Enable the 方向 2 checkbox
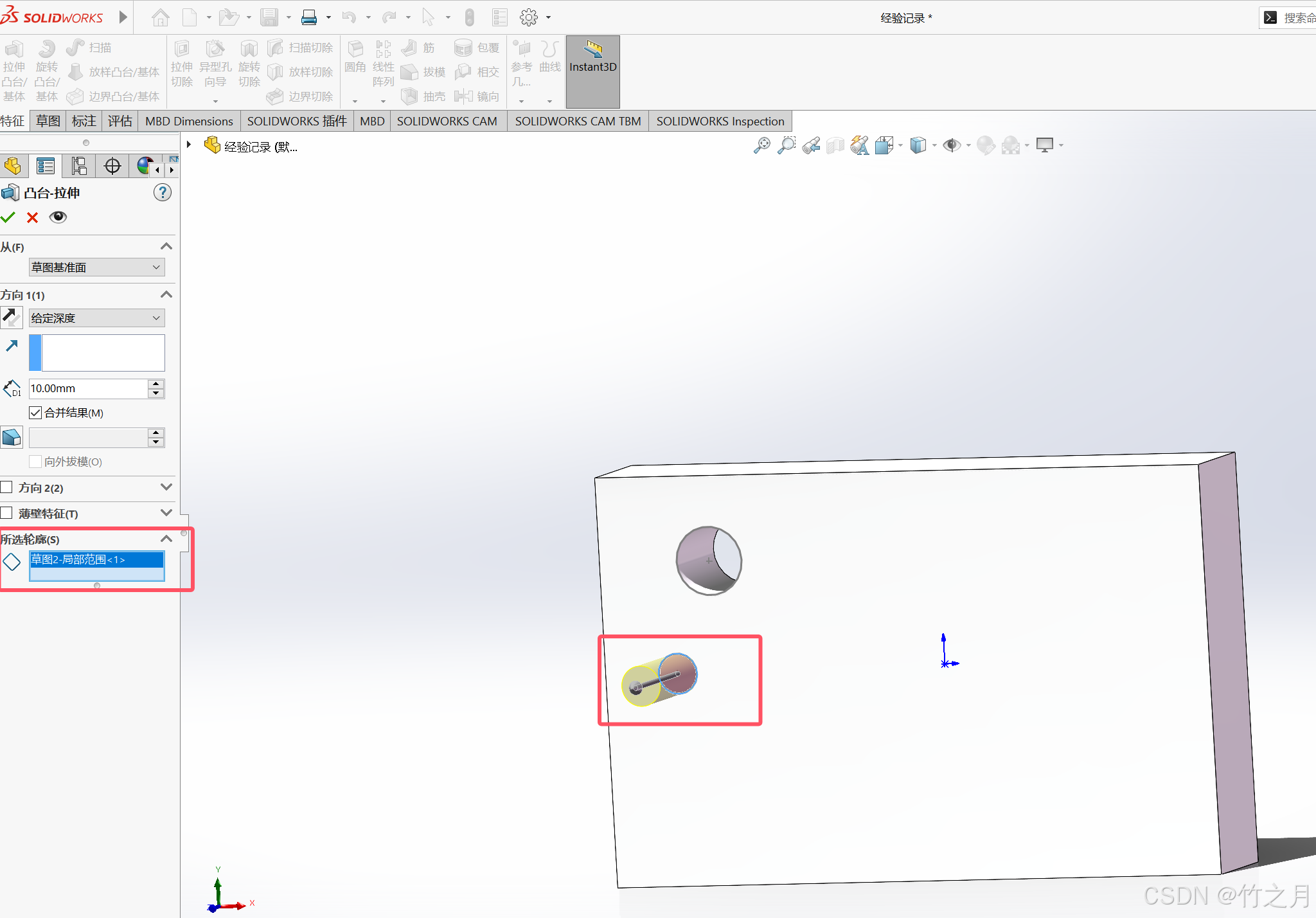 (7, 487)
